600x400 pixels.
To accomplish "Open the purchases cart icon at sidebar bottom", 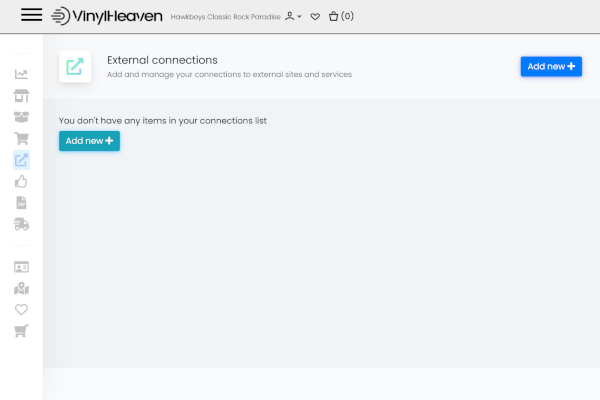I will click(21, 332).
